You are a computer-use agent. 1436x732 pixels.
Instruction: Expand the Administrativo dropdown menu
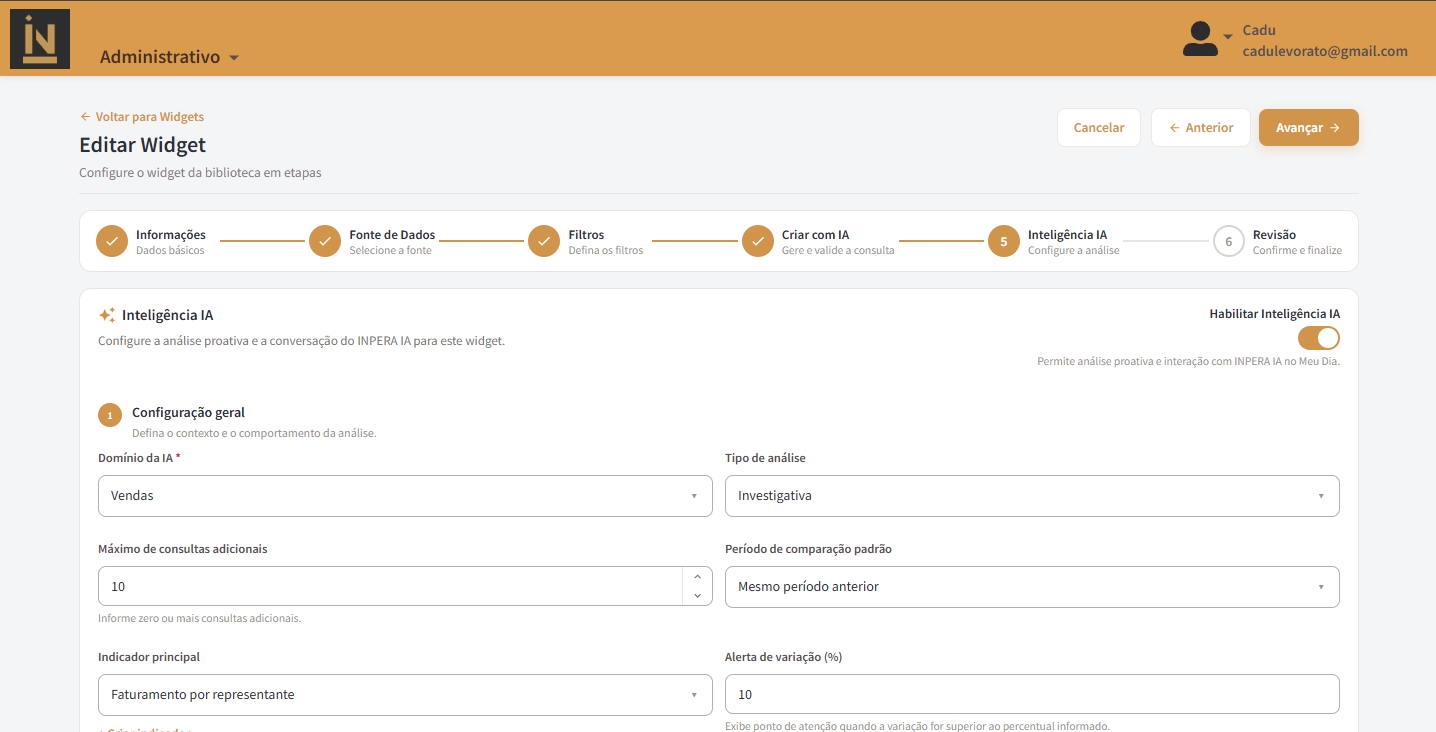[169, 57]
